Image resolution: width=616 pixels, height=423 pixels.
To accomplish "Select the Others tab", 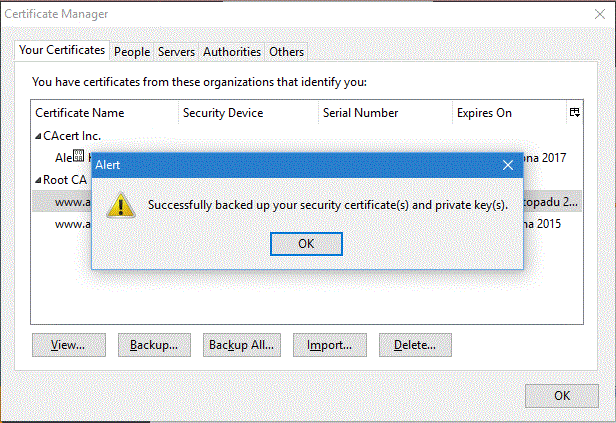I will [287, 52].
